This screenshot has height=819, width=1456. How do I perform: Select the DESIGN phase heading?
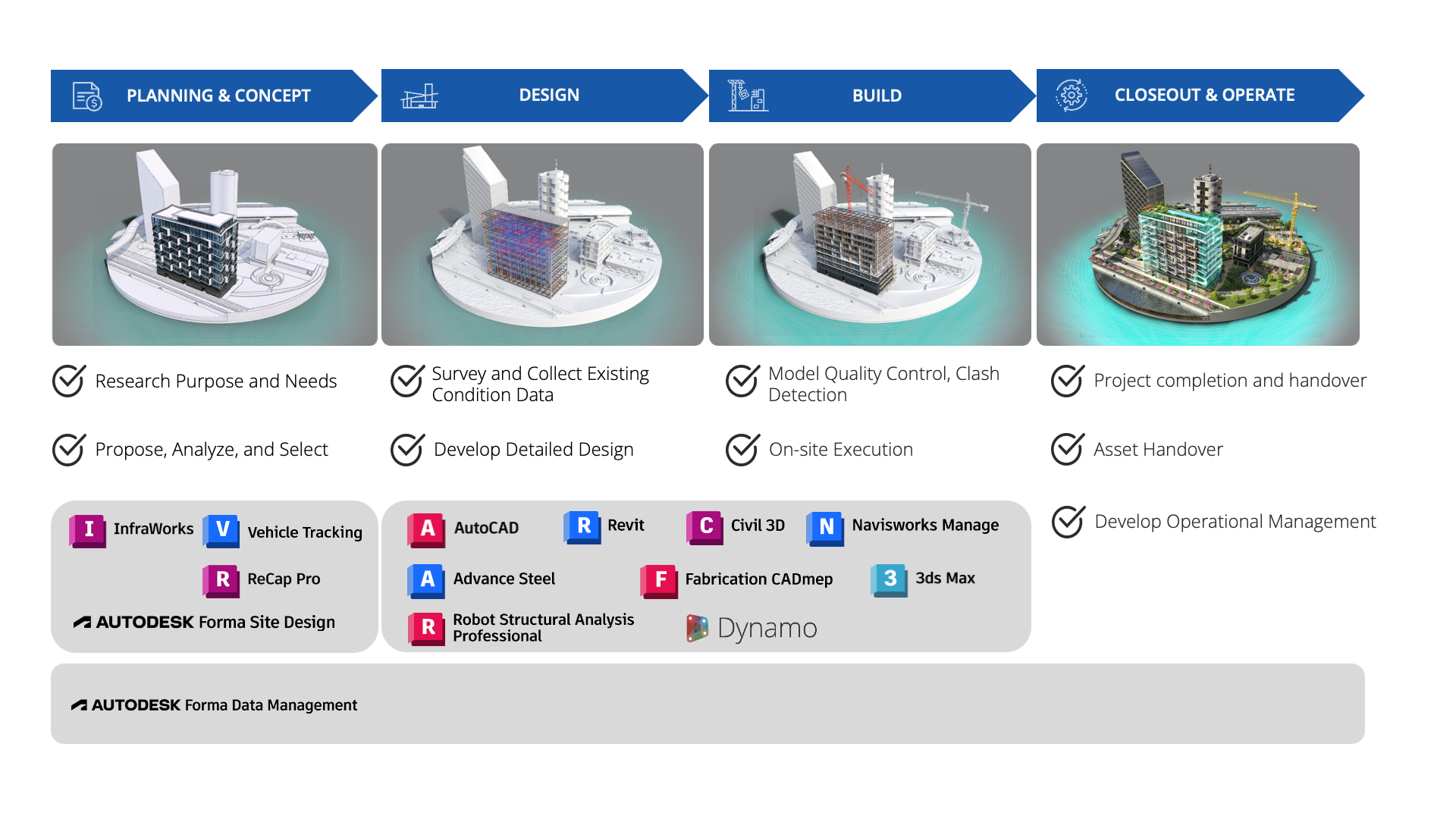tap(549, 95)
